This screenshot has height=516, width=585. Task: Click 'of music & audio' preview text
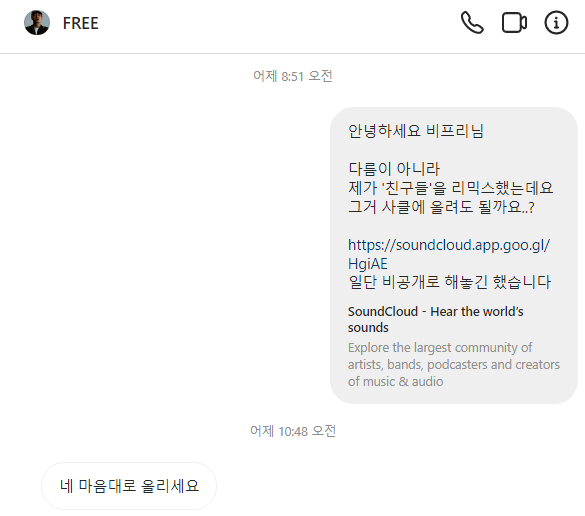tap(395, 381)
